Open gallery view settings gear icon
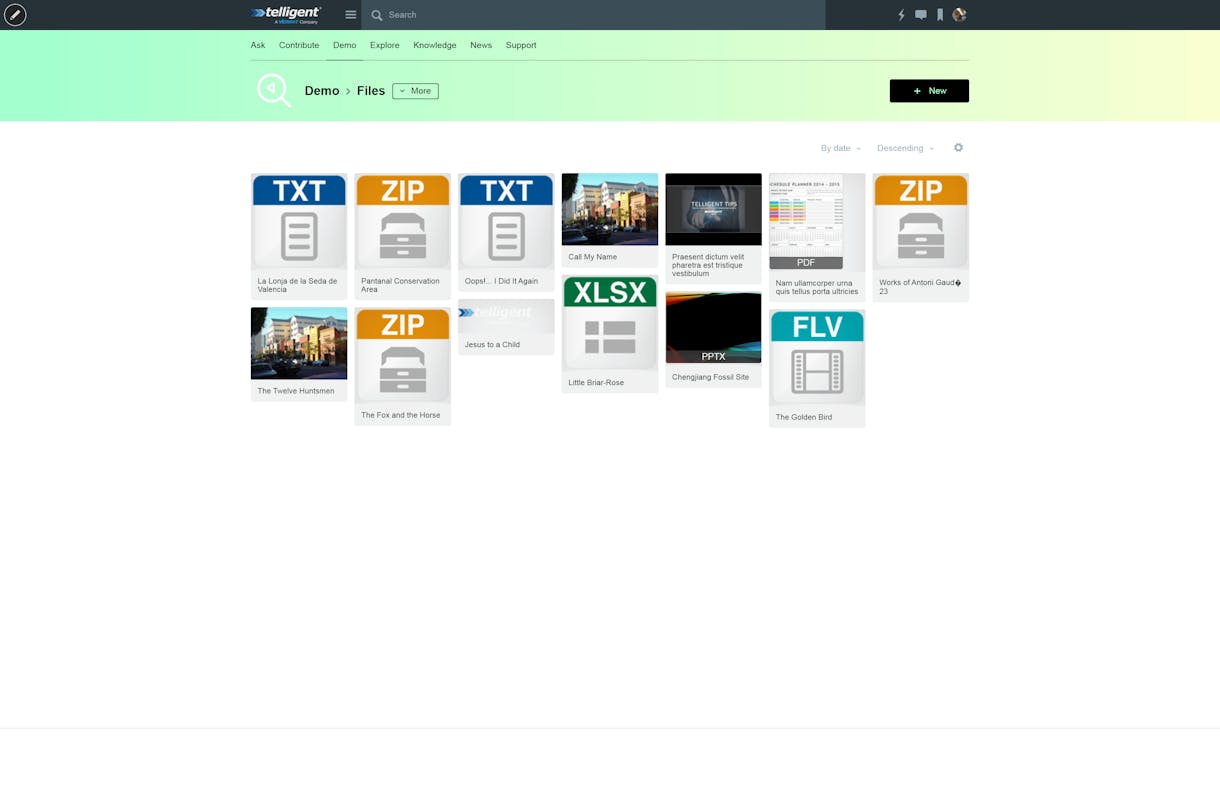 958,148
